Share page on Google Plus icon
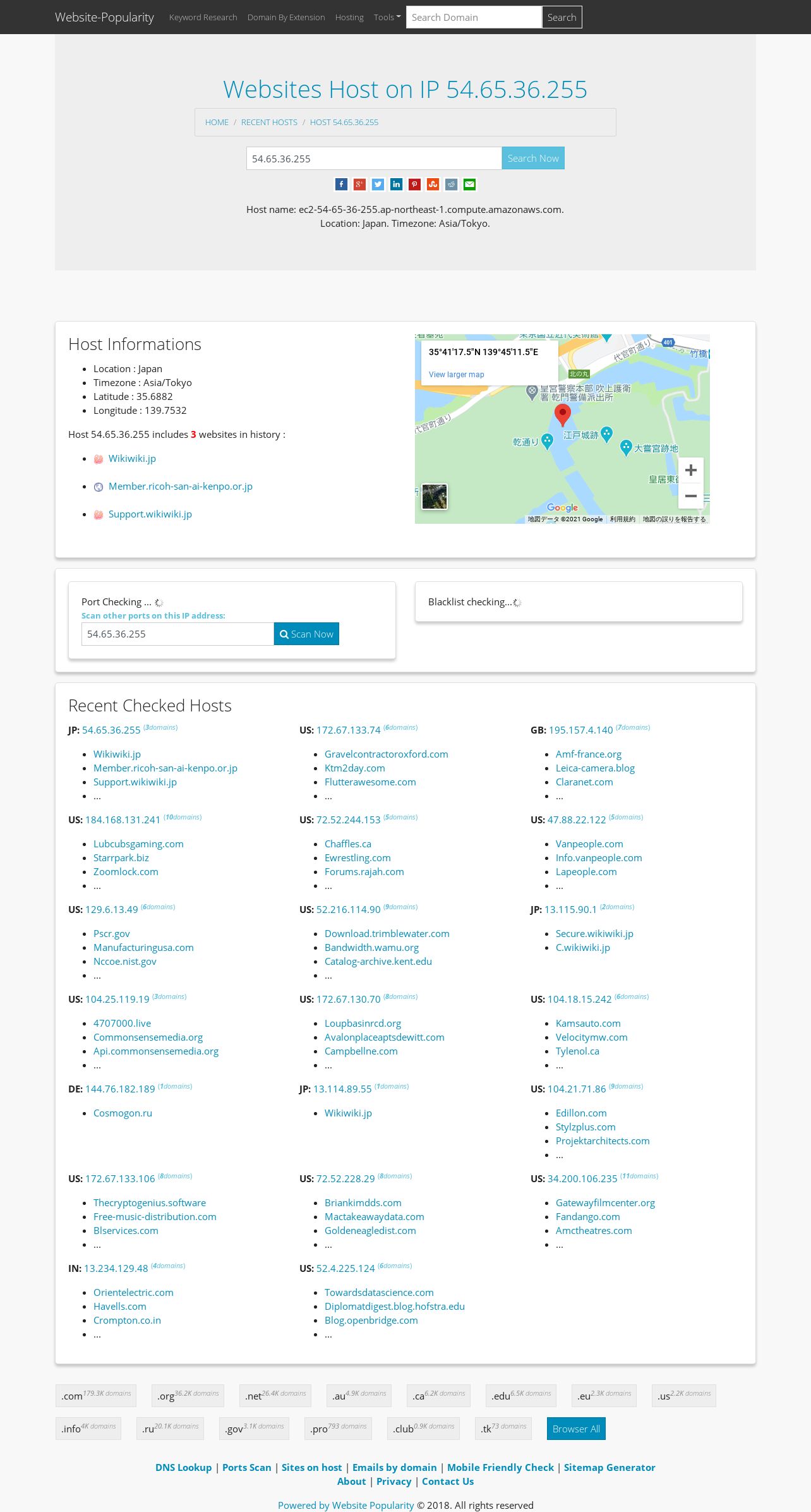The image size is (811, 1512). click(359, 184)
